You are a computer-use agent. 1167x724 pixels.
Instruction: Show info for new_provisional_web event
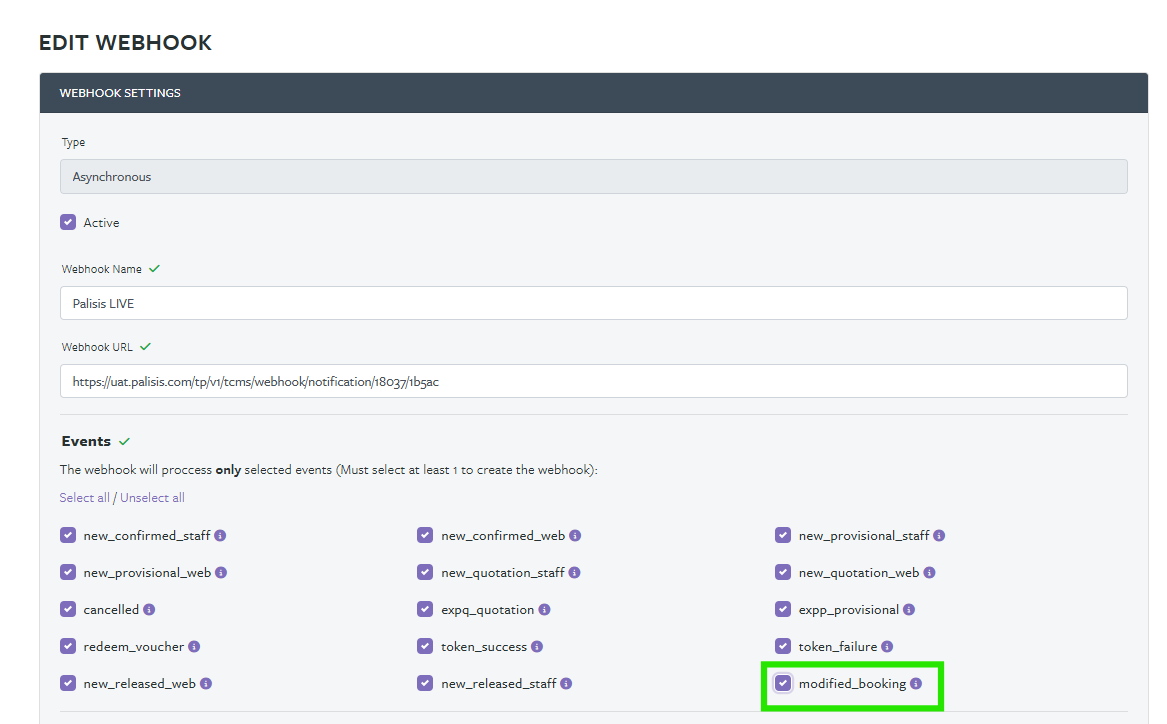(221, 573)
